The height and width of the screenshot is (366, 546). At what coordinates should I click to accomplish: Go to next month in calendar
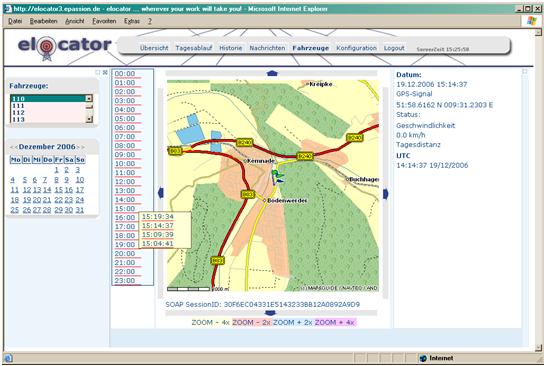(x=78, y=147)
